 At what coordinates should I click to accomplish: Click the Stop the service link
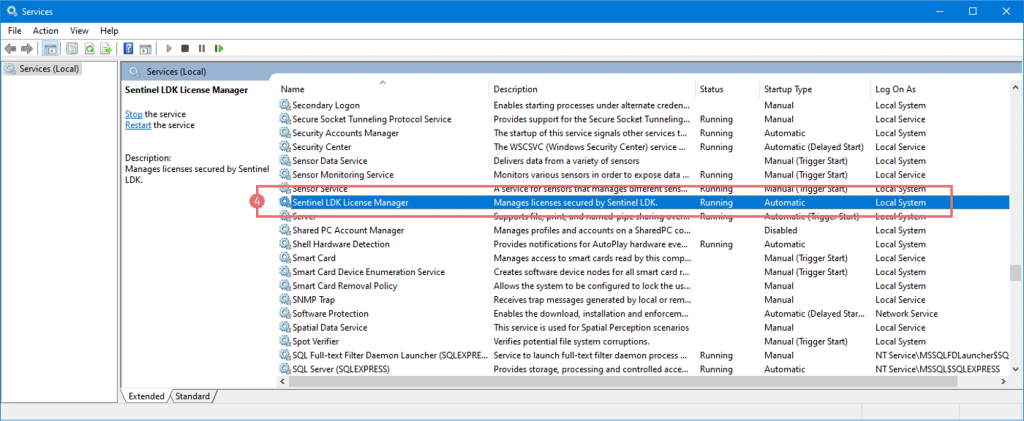point(133,114)
